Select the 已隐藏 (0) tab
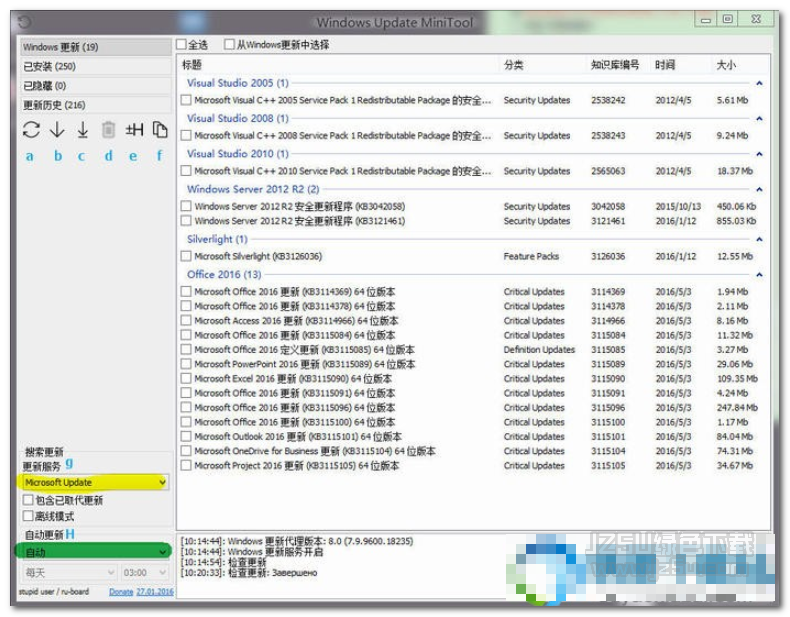Viewport: 790px width, 617px height. [x=96, y=86]
